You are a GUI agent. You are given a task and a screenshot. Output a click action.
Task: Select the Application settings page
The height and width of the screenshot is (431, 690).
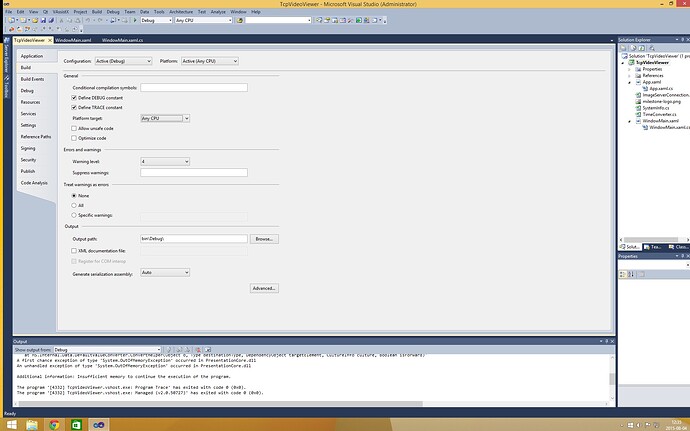(x=32, y=56)
